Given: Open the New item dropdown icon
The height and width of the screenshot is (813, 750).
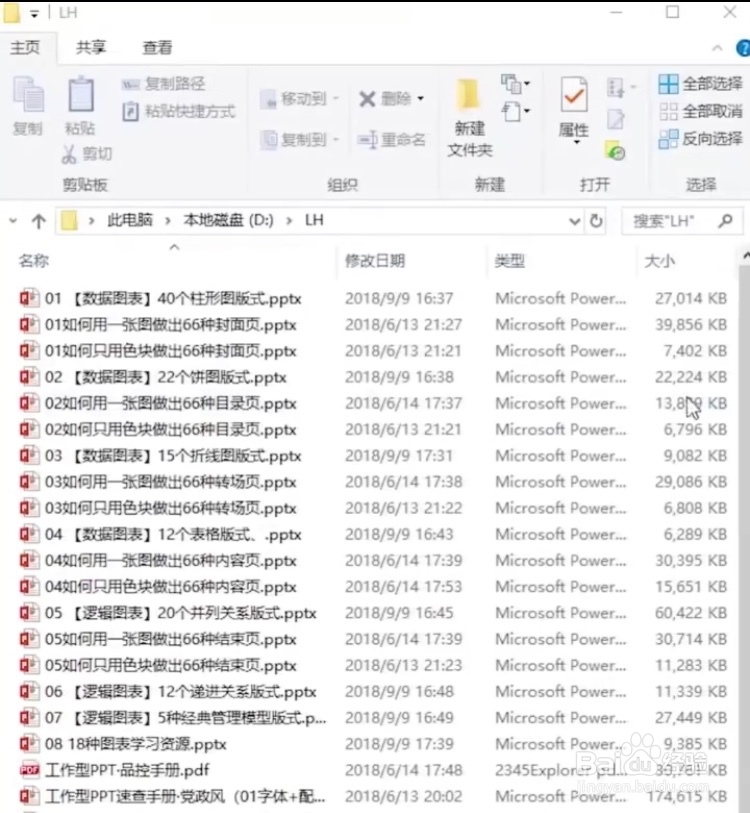Looking at the screenshot, I should (x=515, y=83).
